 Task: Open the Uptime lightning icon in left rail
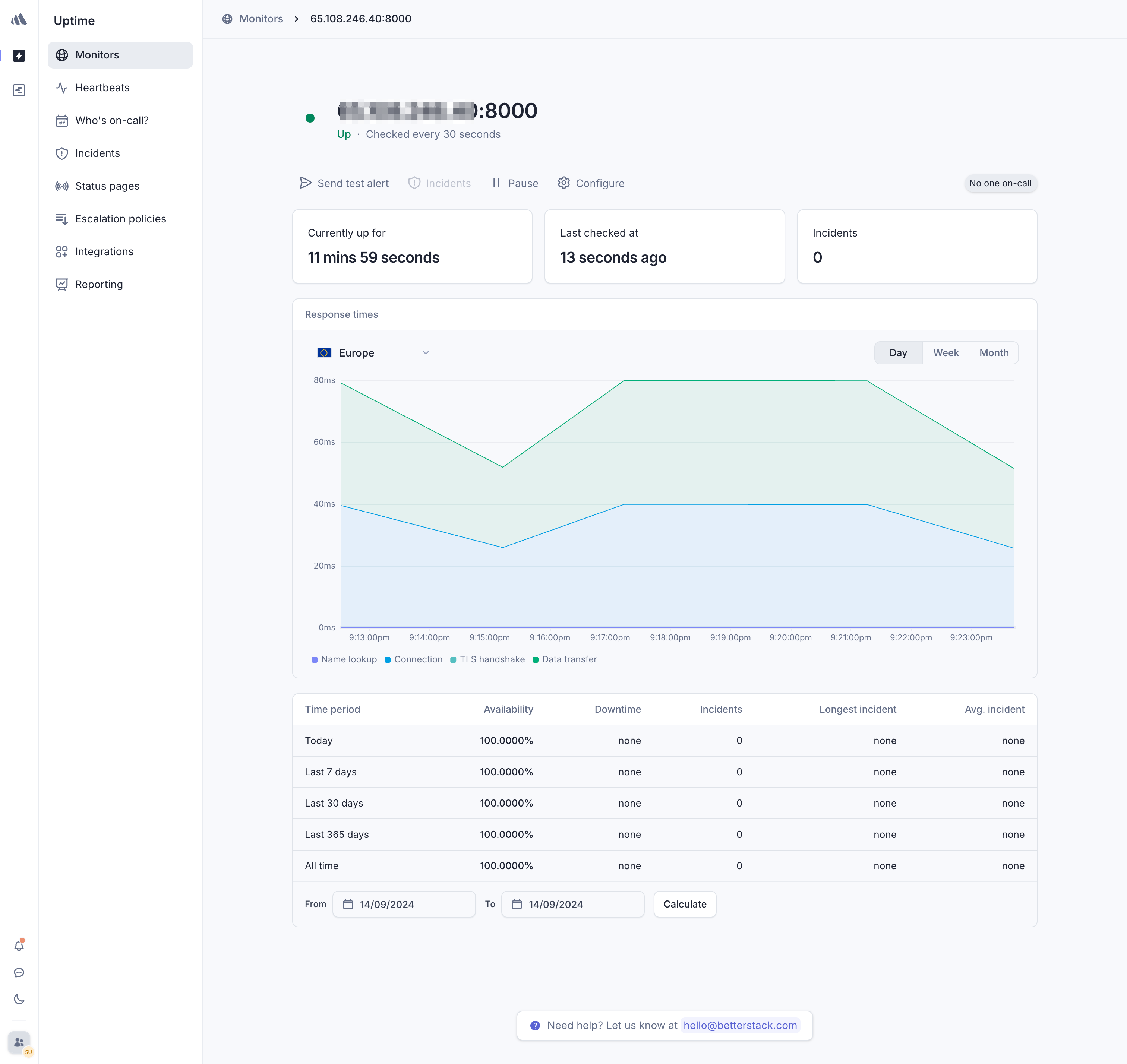19,56
